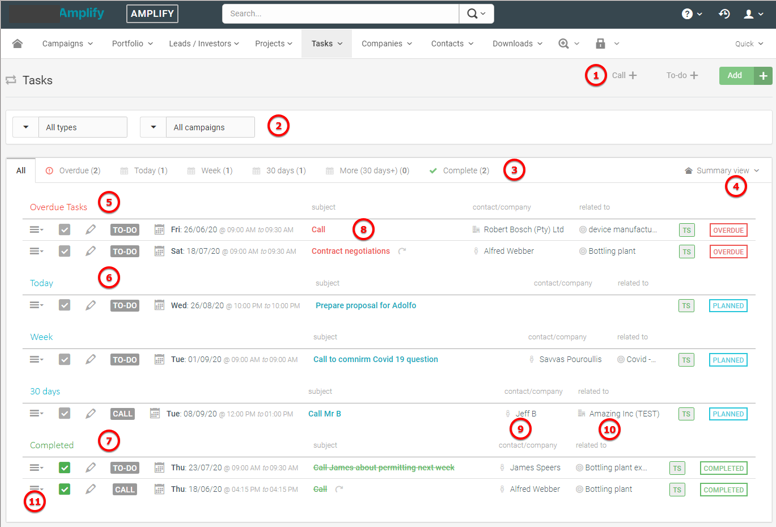Open the Campaigns menu
This screenshot has width=776, height=527.
tap(67, 44)
